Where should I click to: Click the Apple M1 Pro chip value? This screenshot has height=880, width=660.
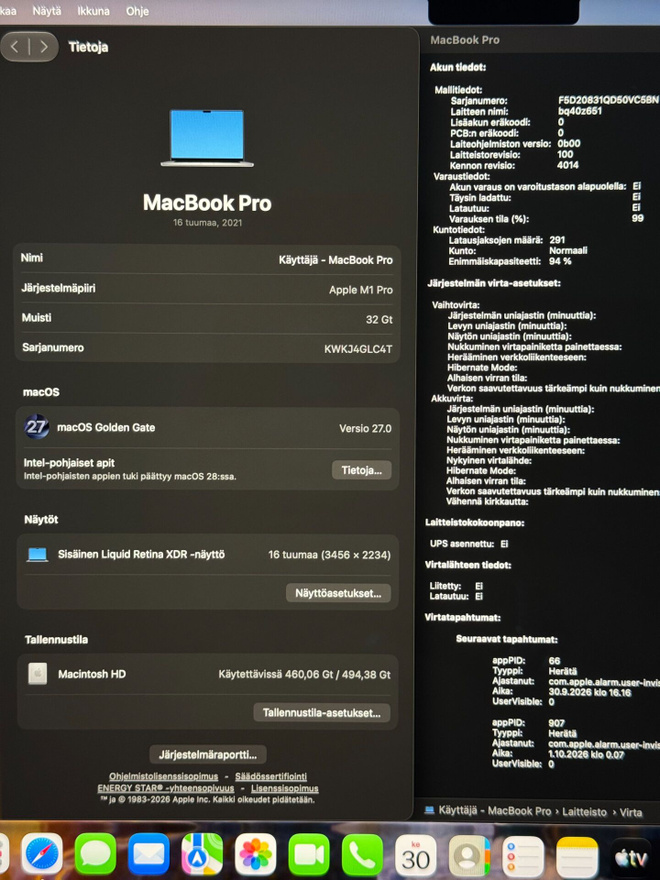click(361, 290)
